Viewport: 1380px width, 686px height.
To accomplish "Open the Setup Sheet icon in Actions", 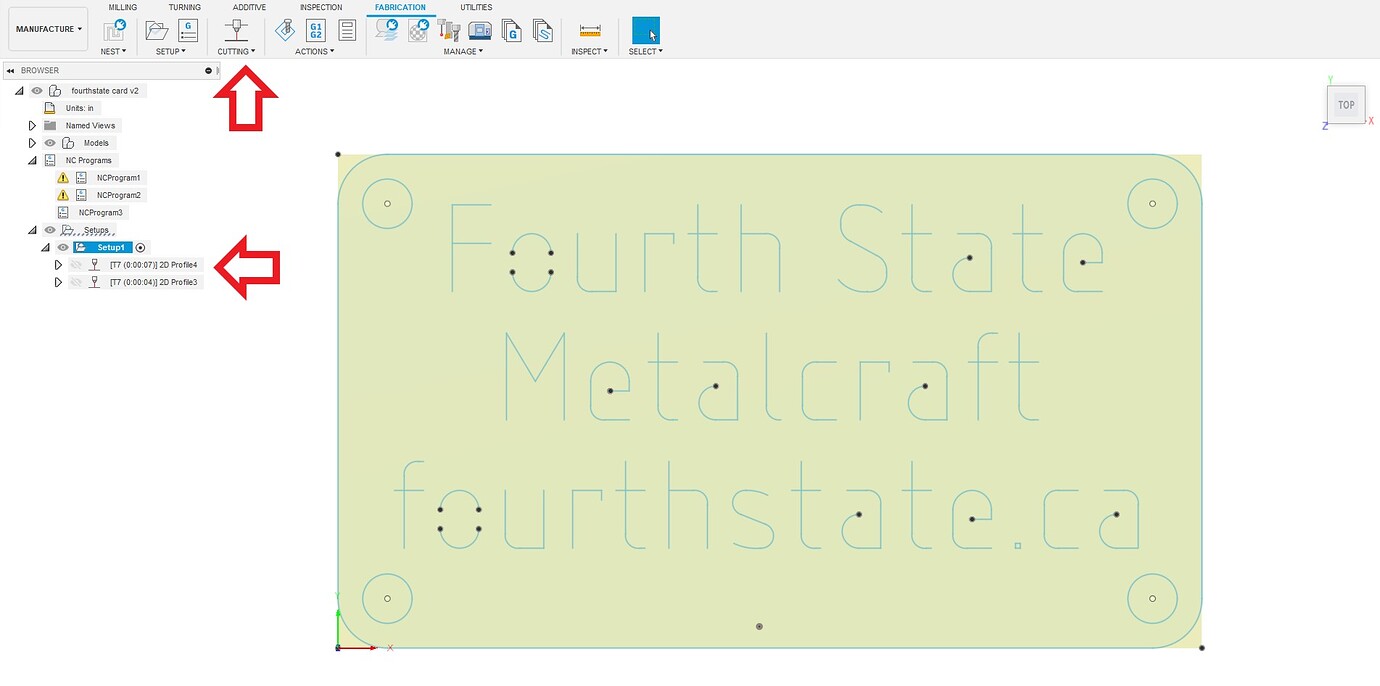I will tap(347, 30).
